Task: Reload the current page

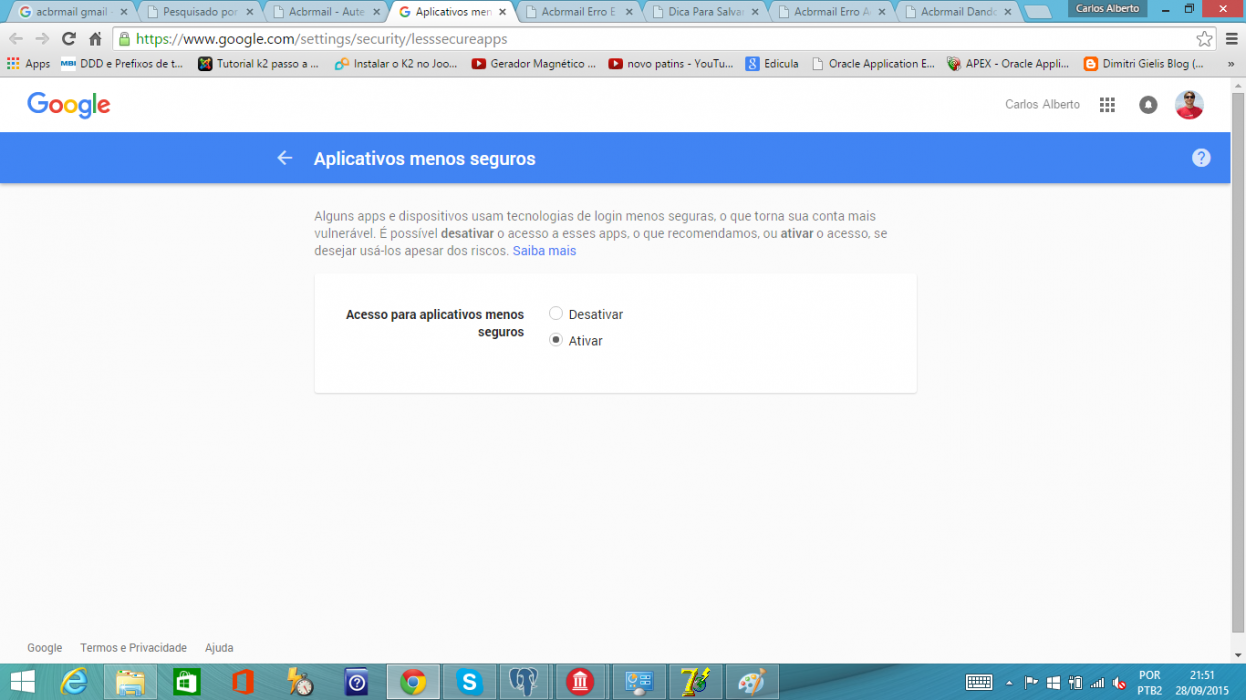Action: (69, 39)
